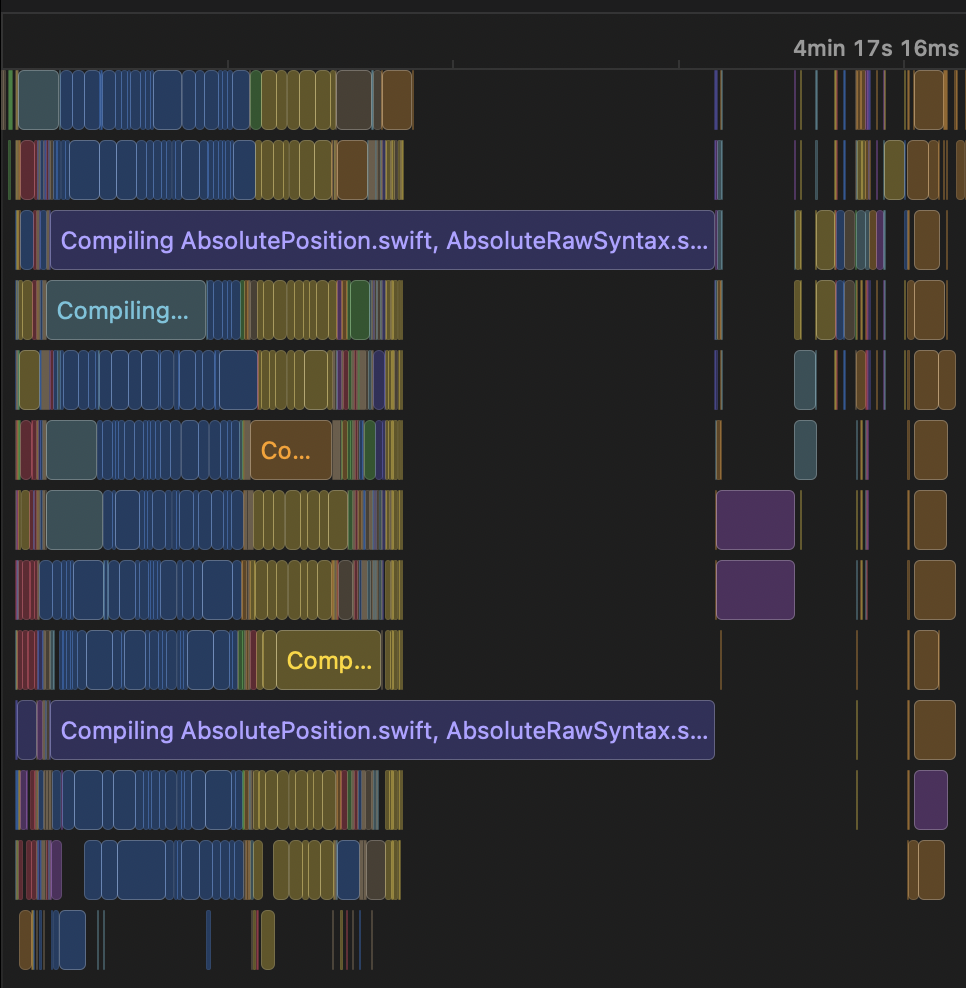Select the purple block in the rightmost column
This screenshot has height=988, width=966.
coord(931,800)
